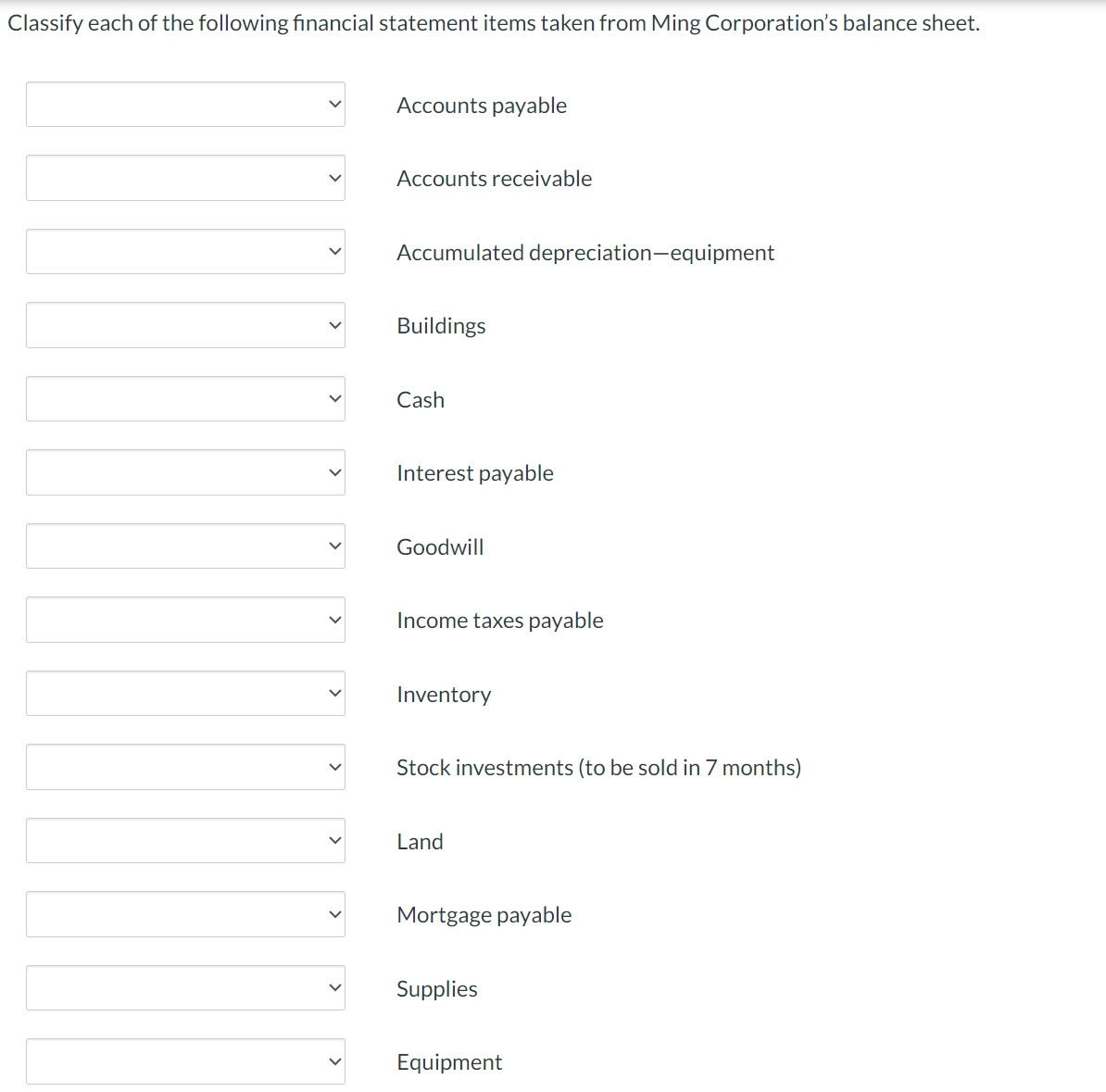The height and width of the screenshot is (1092, 1106).
Task: Open the dropdown for Interest payable
Action: [x=184, y=471]
